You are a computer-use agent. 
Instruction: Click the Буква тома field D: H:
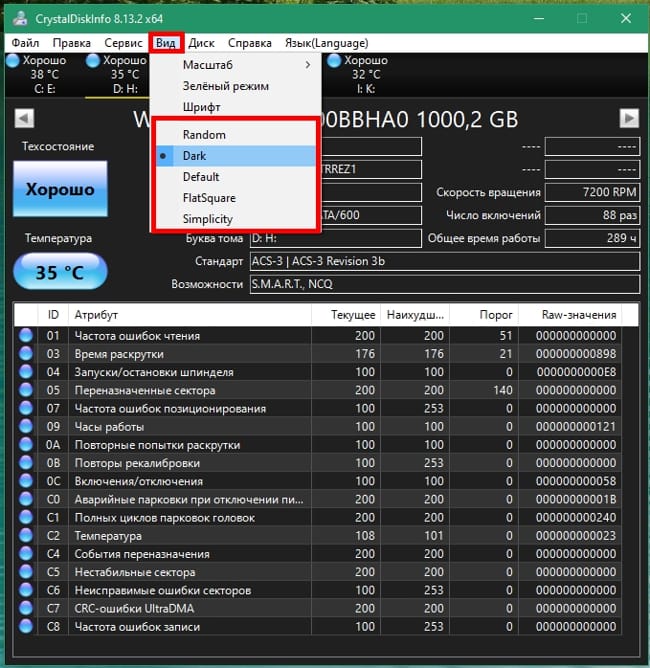click(x=336, y=238)
